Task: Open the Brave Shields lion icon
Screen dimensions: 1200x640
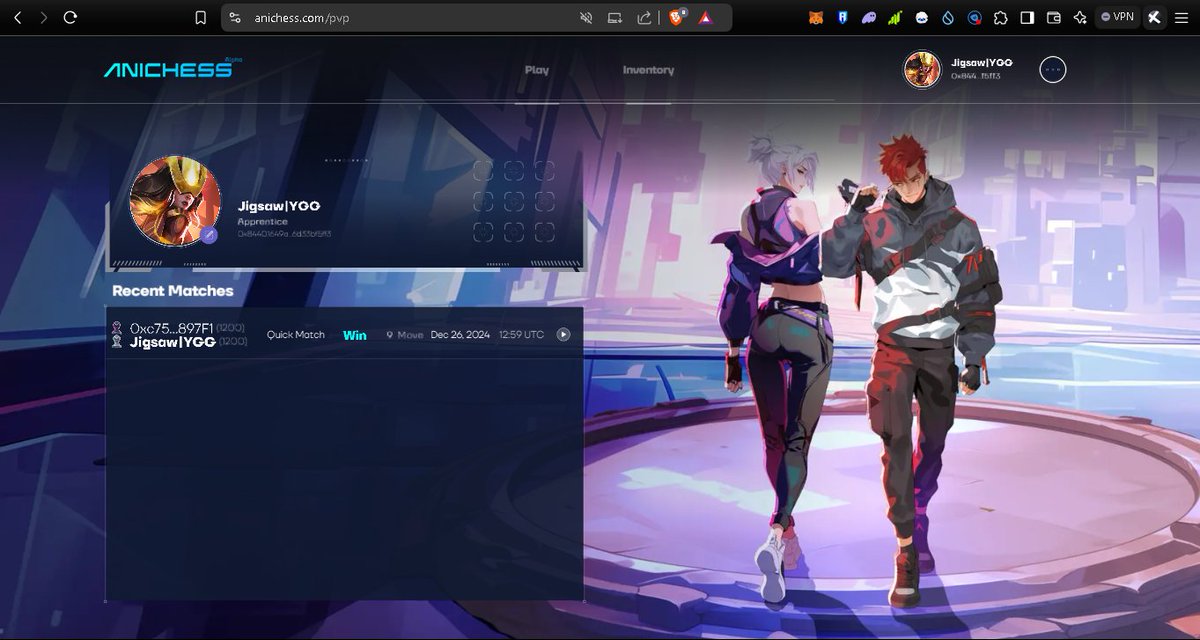Action: 677,18
